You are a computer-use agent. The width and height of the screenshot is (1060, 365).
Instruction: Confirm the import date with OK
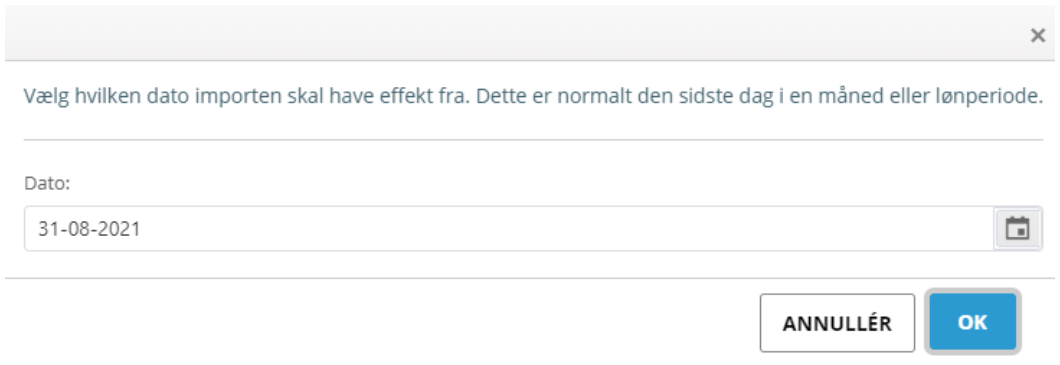(x=972, y=322)
